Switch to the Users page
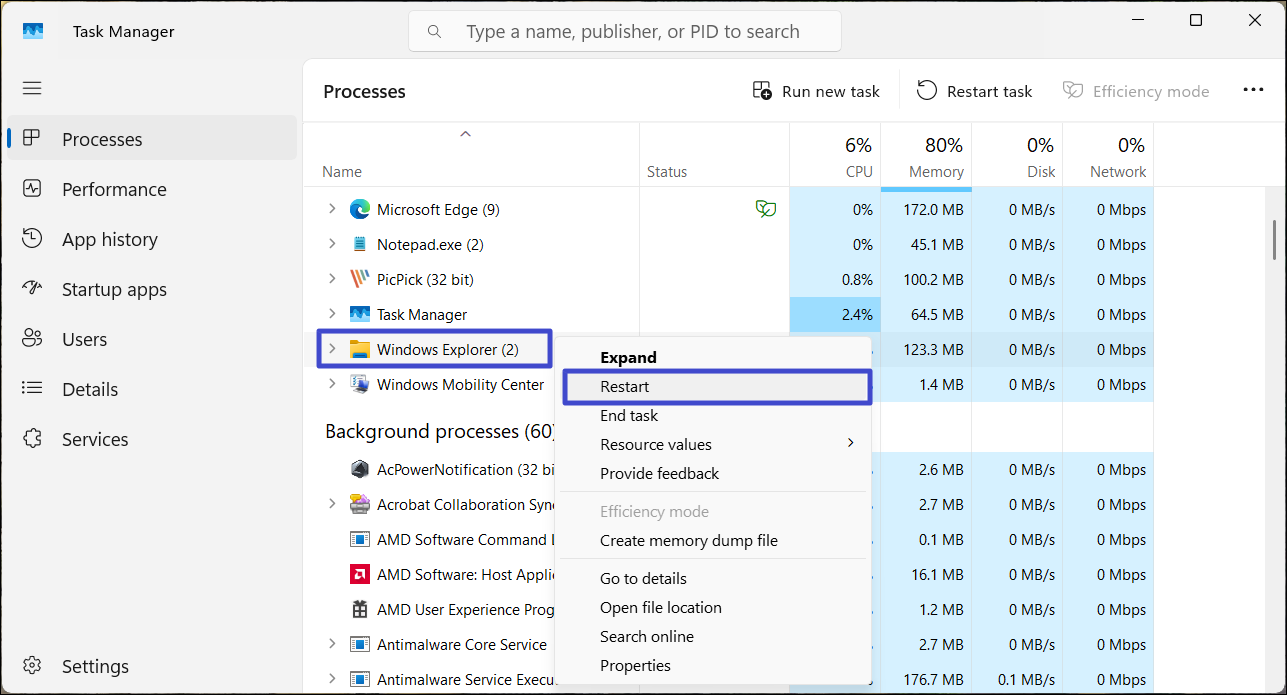This screenshot has width=1287, height=695. click(84, 339)
